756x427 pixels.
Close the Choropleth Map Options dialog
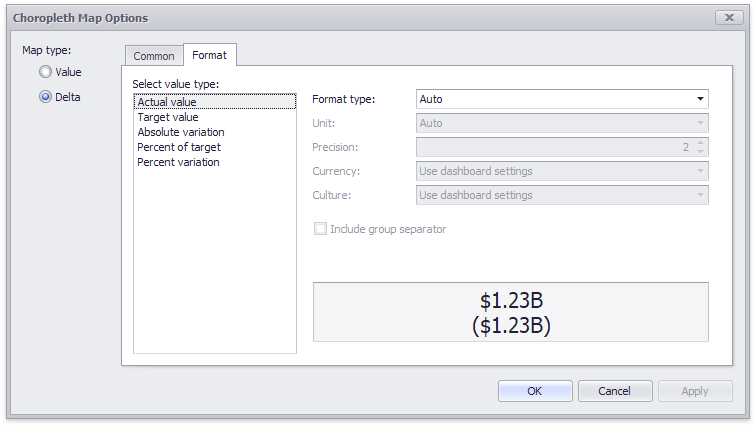pos(729,17)
